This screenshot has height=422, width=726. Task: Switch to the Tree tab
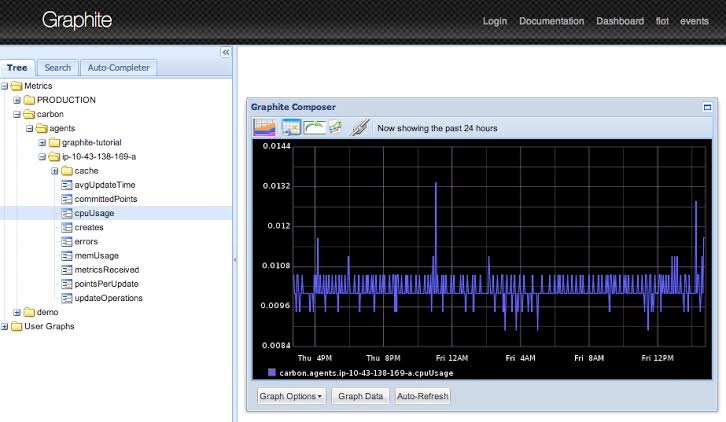(x=17, y=68)
